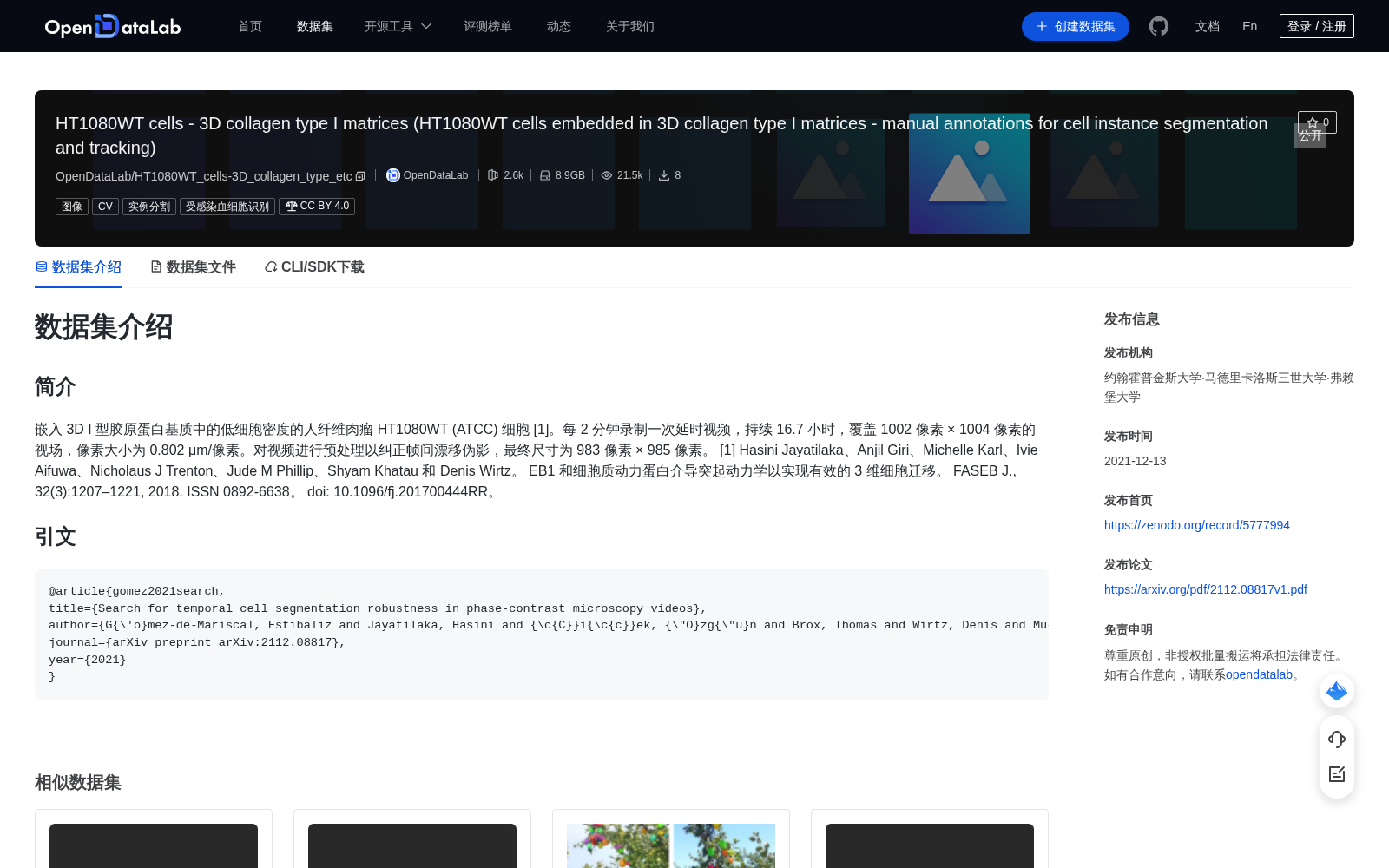The image size is (1389, 868).
Task: Click the 相似数据集 heading
Action: pyautogui.click(x=78, y=782)
